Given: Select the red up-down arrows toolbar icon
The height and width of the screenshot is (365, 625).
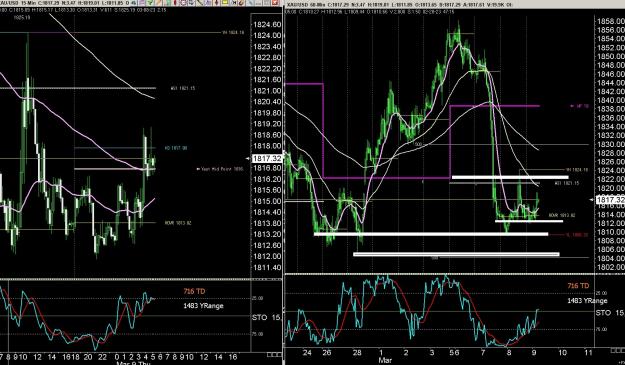Looking at the screenshot, I should [x=217, y=2].
